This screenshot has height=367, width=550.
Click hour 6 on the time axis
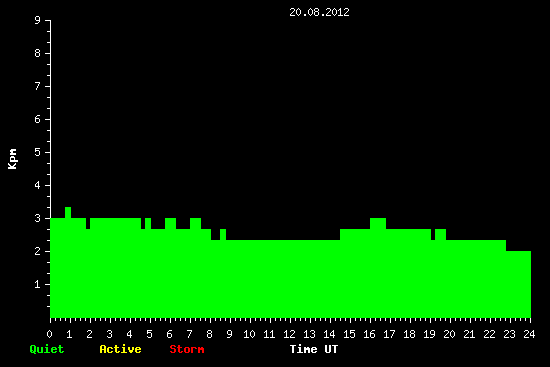click(x=169, y=334)
